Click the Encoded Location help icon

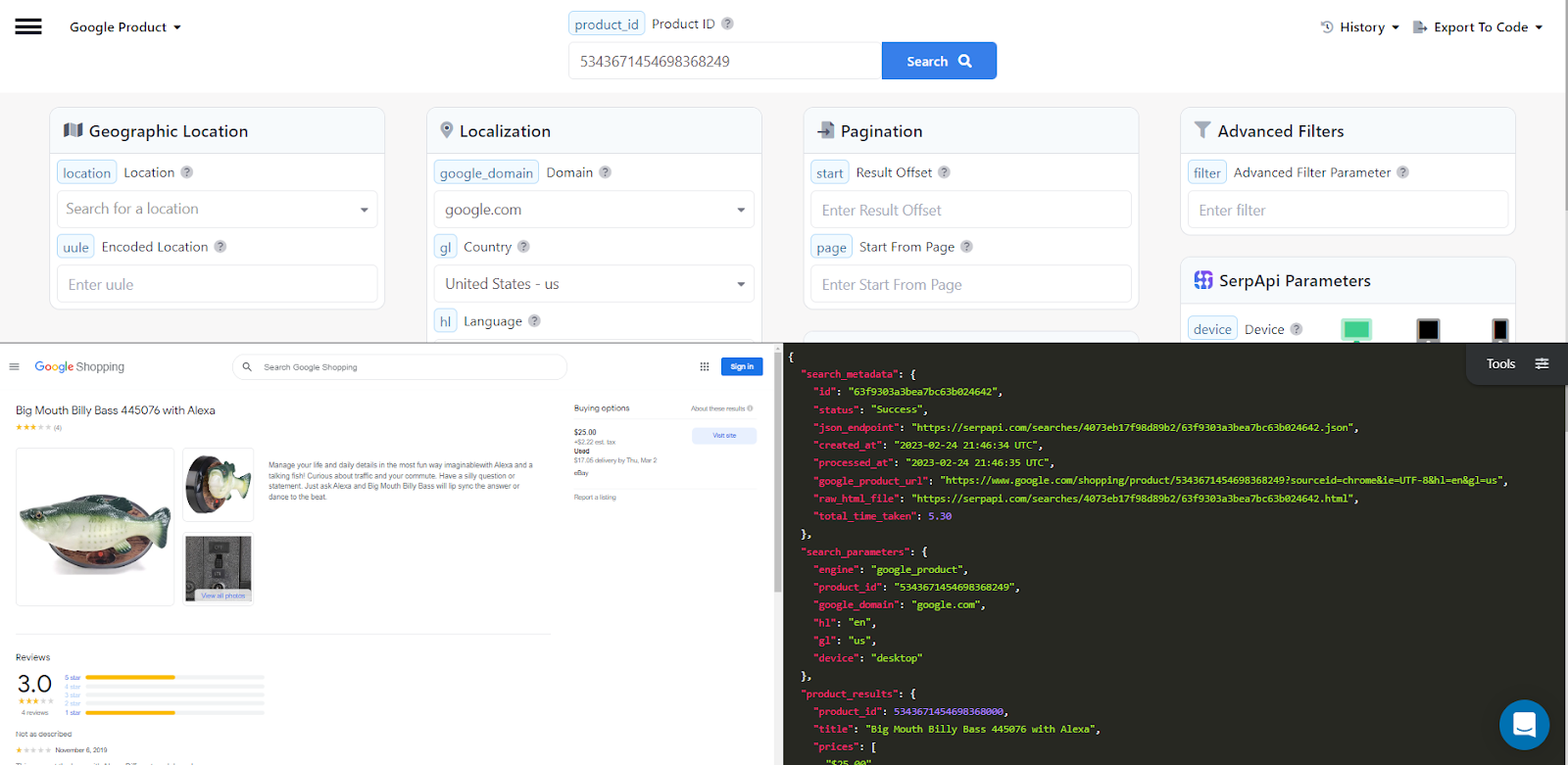(x=220, y=247)
